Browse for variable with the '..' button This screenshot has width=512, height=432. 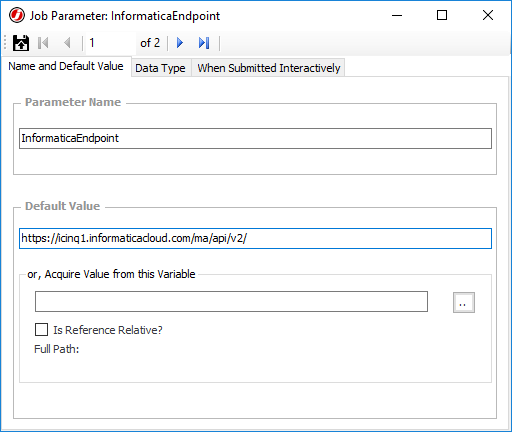coord(464,303)
